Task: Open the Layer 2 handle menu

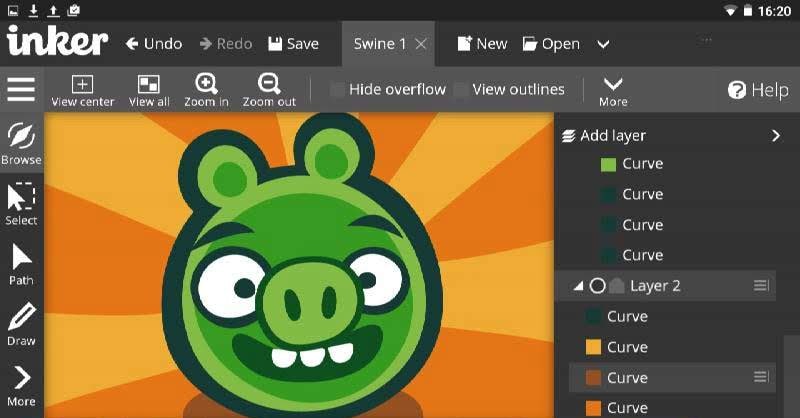Action: click(761, 285)
